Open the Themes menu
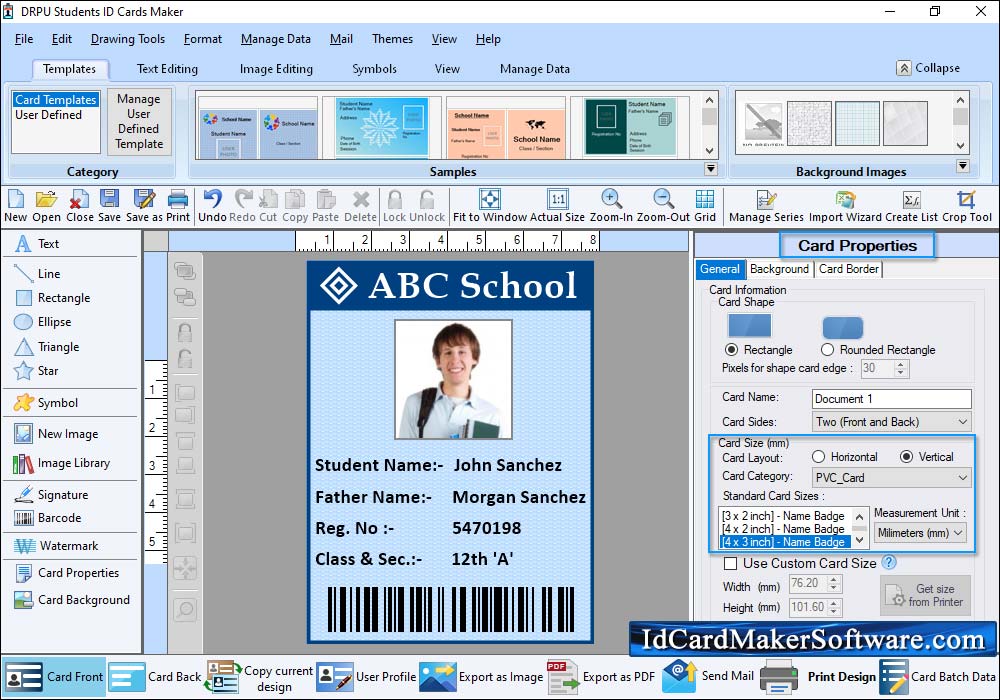This screenshot has height=700, width=1000. 392,39
